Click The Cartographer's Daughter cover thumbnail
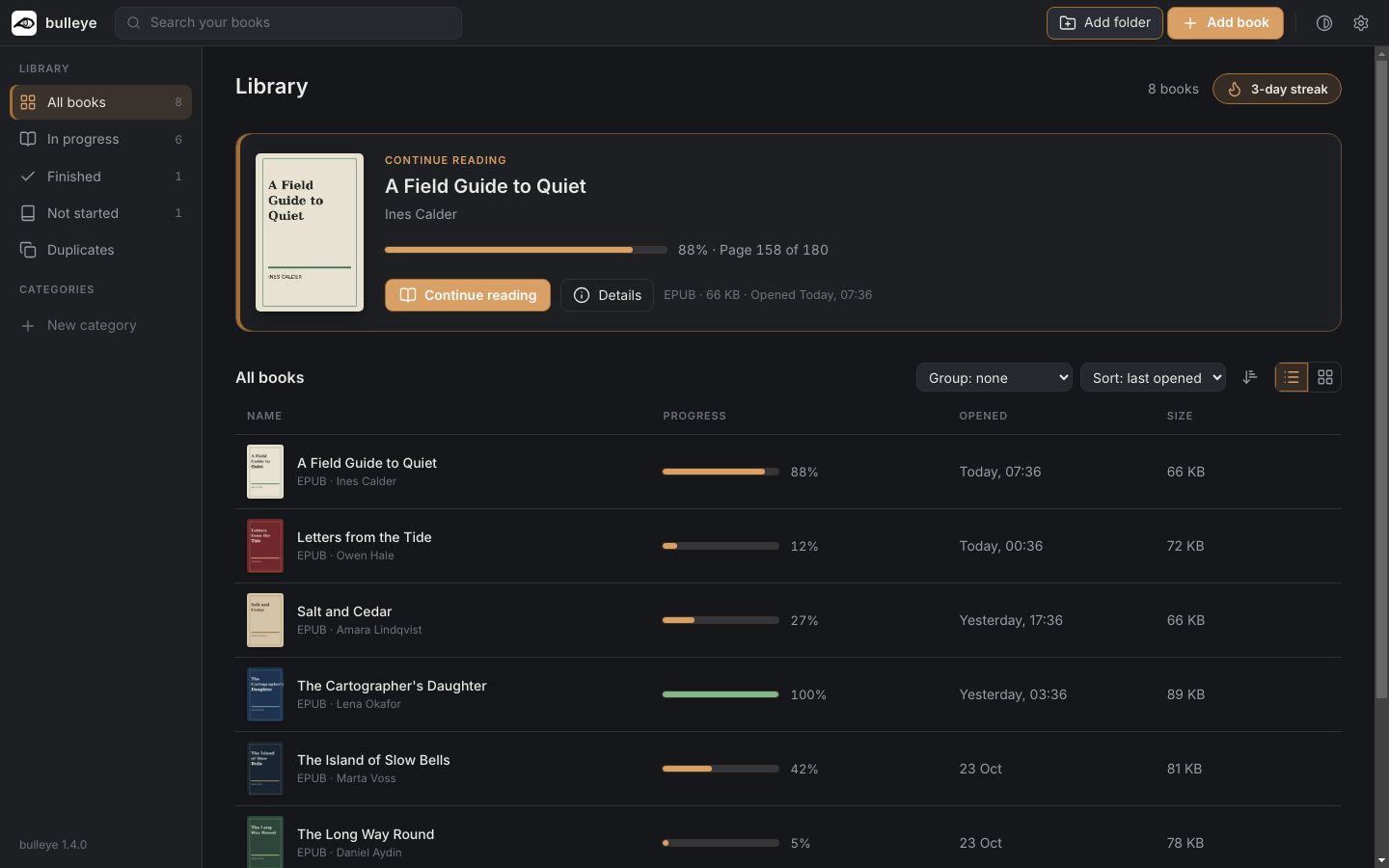 pos(265,694)
